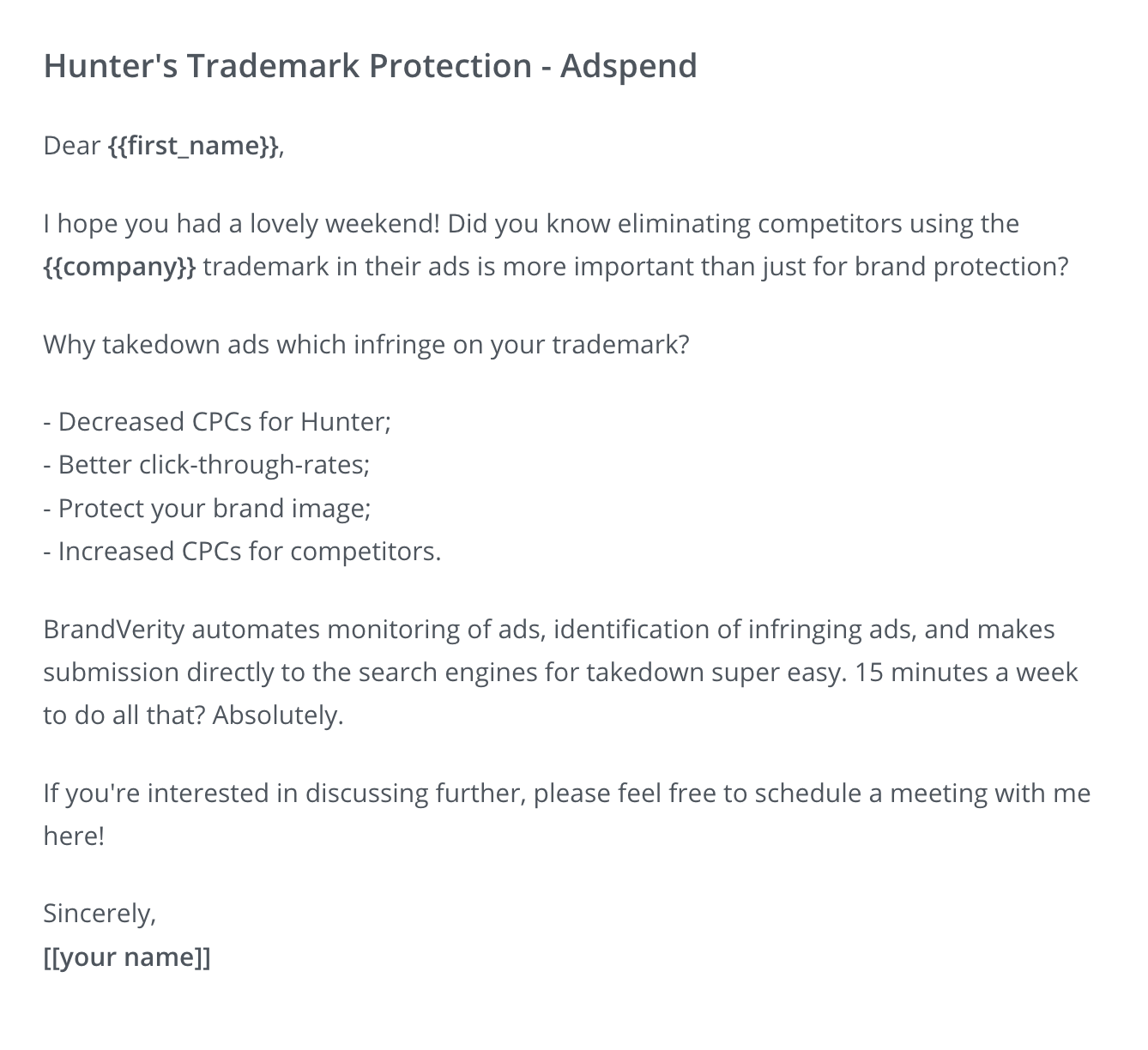The height and width of the screenshot is (1050, 1148).
Task: Click the word Adspend in the heading
Action: click(x=628, y=66)
